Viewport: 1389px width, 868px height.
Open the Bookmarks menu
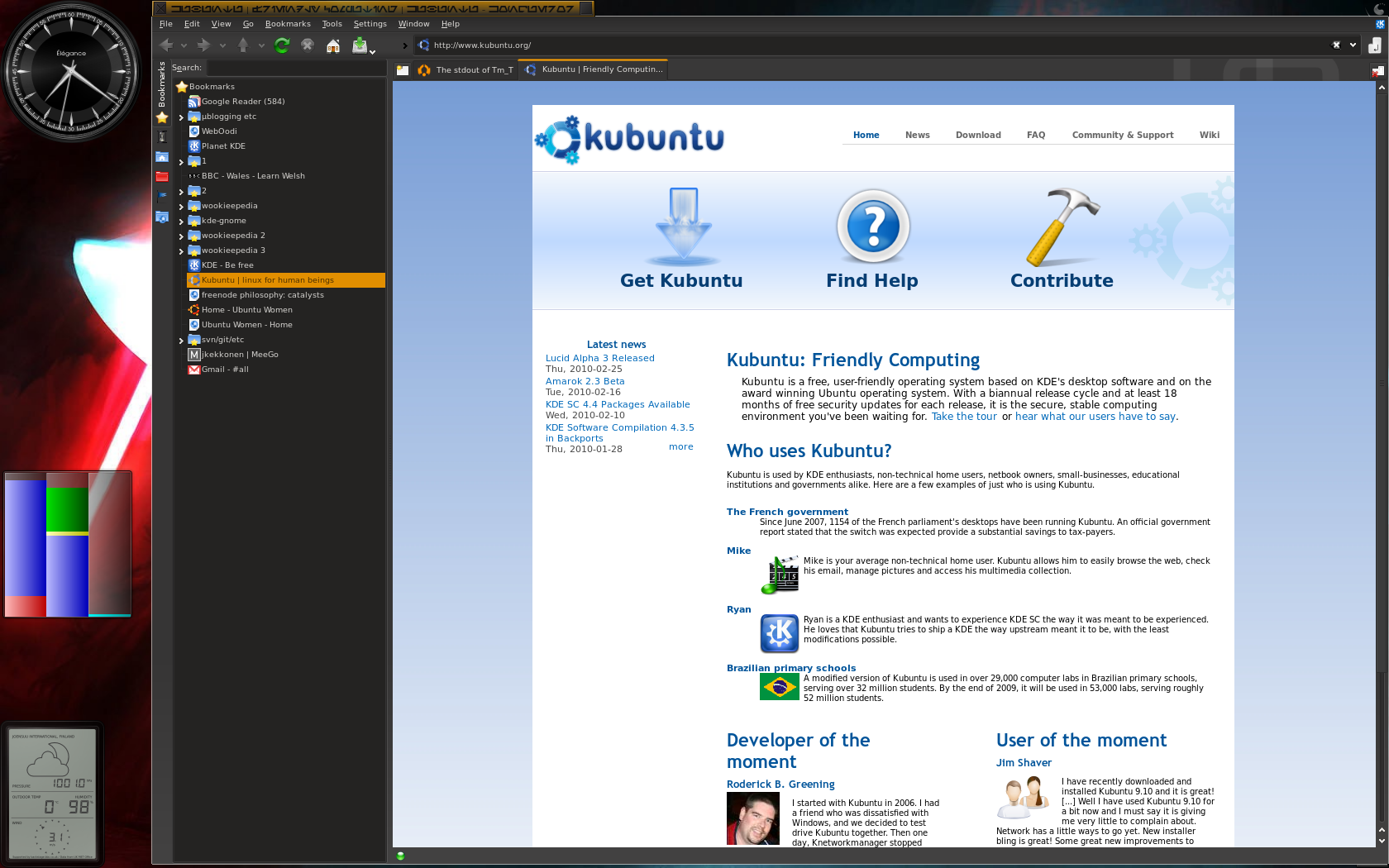pos(288,24)
